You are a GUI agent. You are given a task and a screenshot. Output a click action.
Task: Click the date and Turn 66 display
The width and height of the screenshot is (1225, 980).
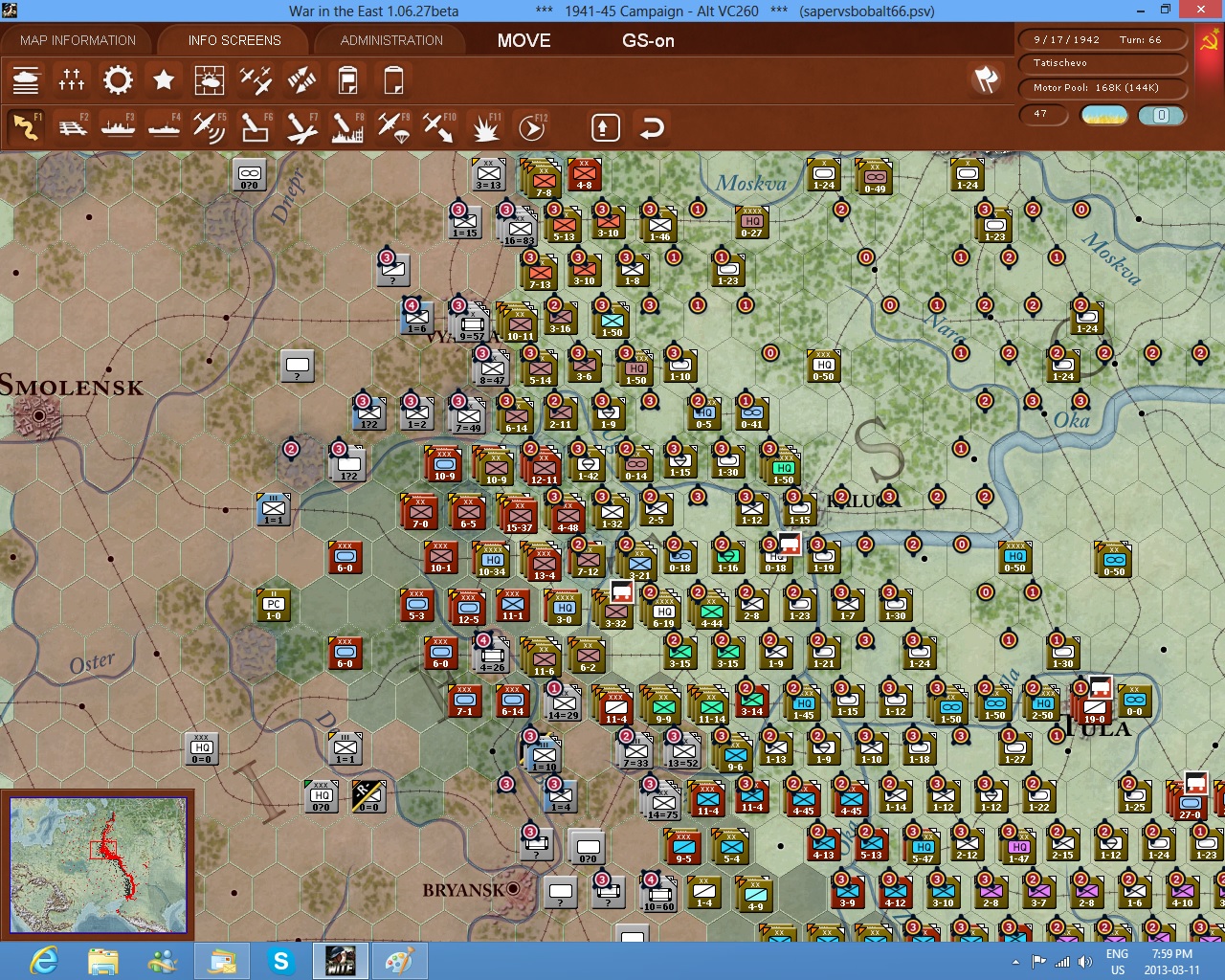point(1102,39)
